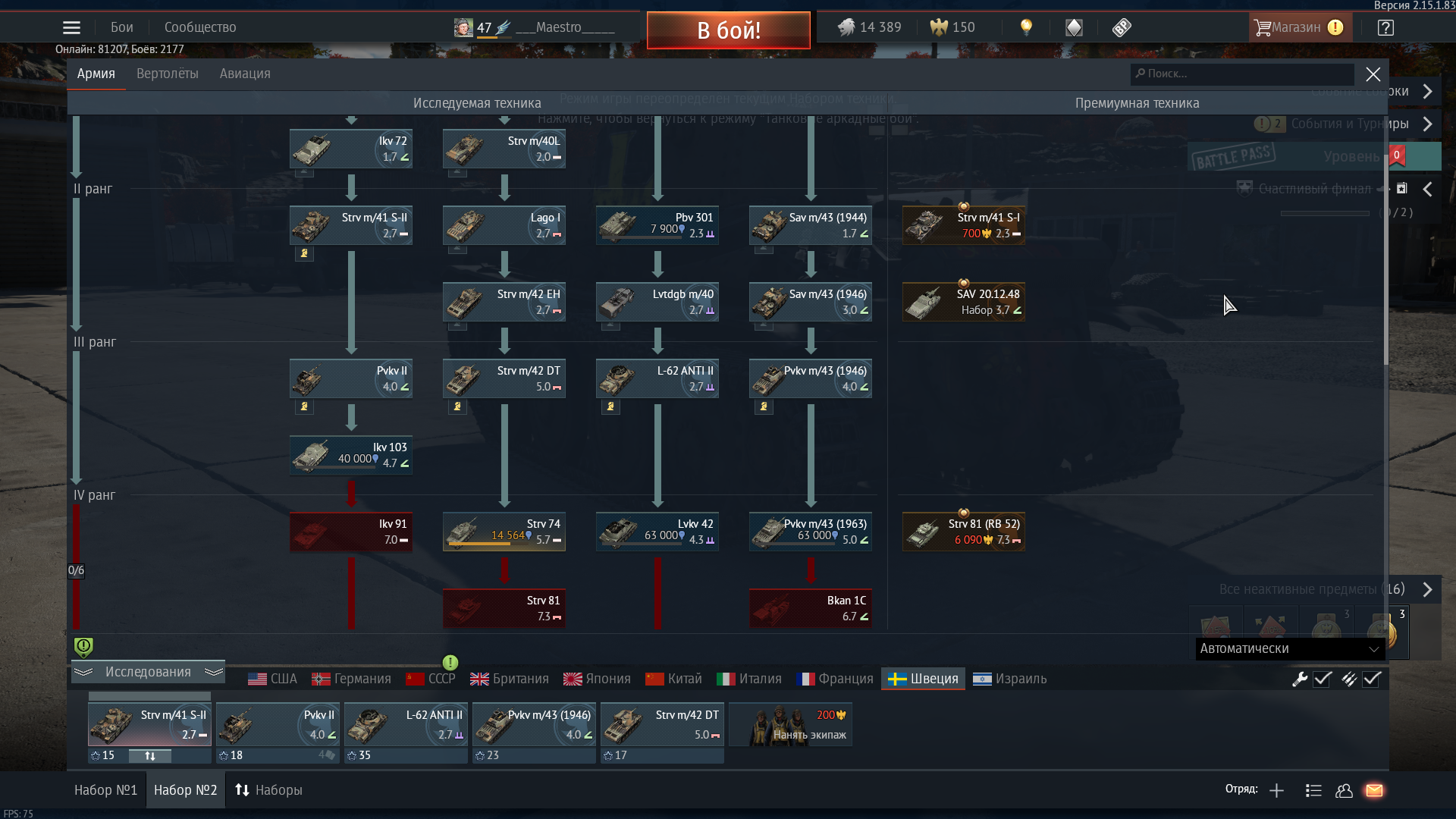
Task: Select Sav m/43 (1944) card
Action: (811, 225)
